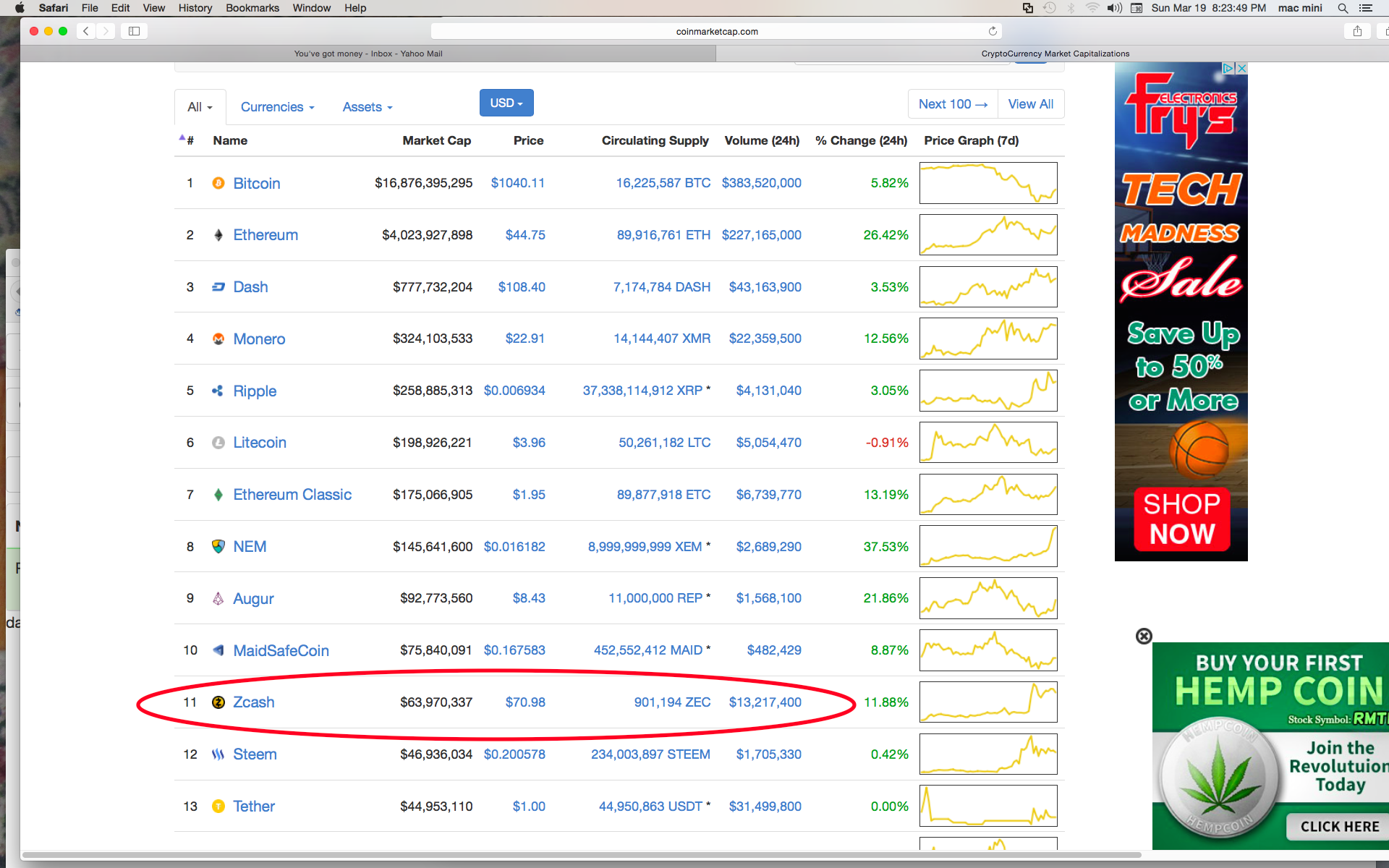Sort by Circulating Supply column

655,140
